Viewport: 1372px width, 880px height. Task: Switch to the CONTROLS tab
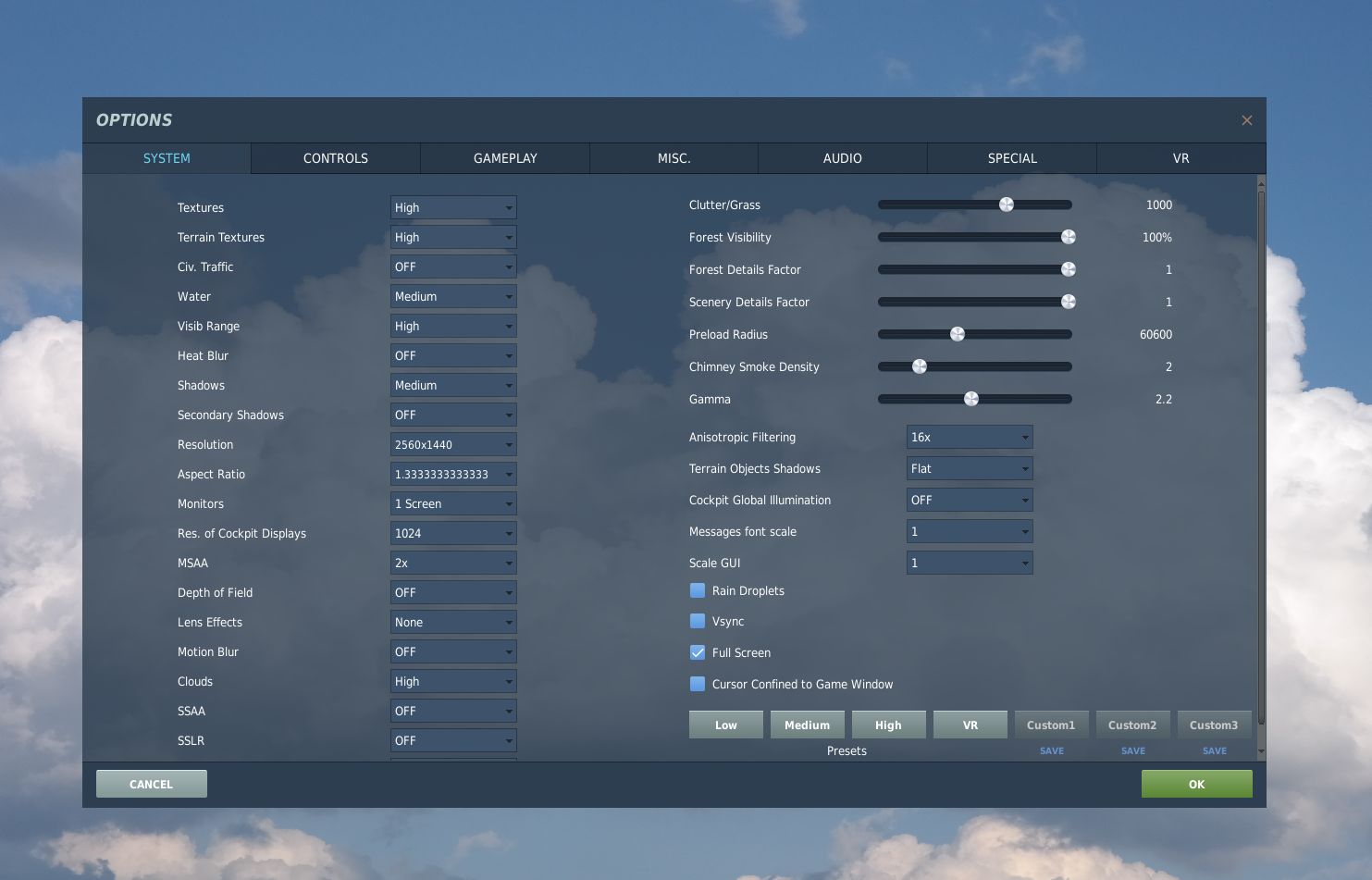coord(336,158)
